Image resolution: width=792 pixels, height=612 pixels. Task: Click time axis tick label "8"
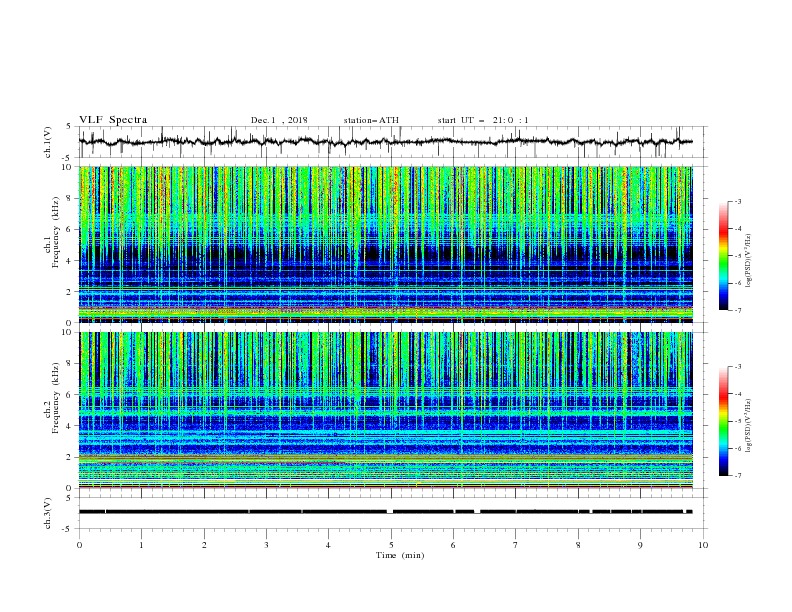tap(578, 545)
